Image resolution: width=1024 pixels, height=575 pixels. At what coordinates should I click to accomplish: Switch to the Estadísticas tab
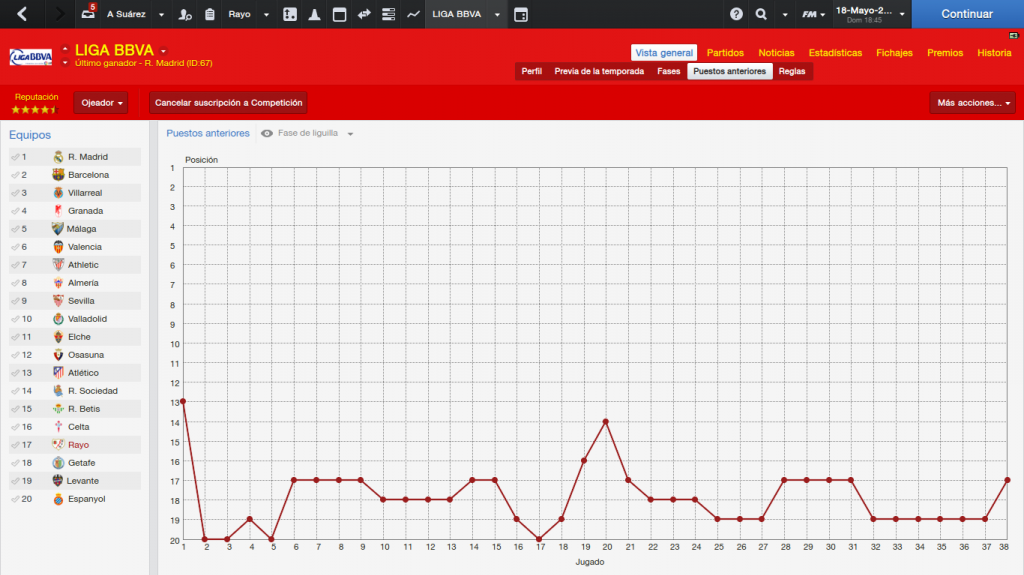(x=835, y=53)
